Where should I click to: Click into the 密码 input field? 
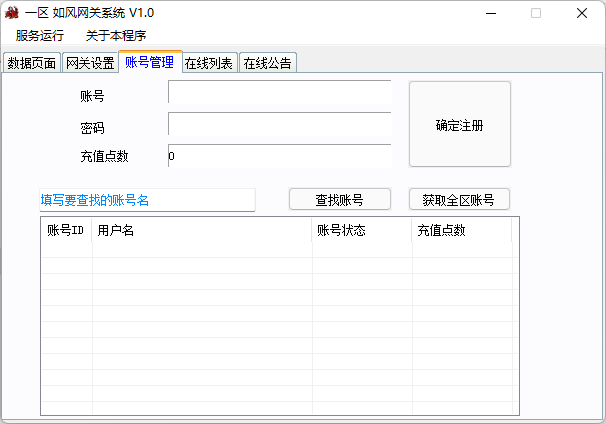pos(279,125)
